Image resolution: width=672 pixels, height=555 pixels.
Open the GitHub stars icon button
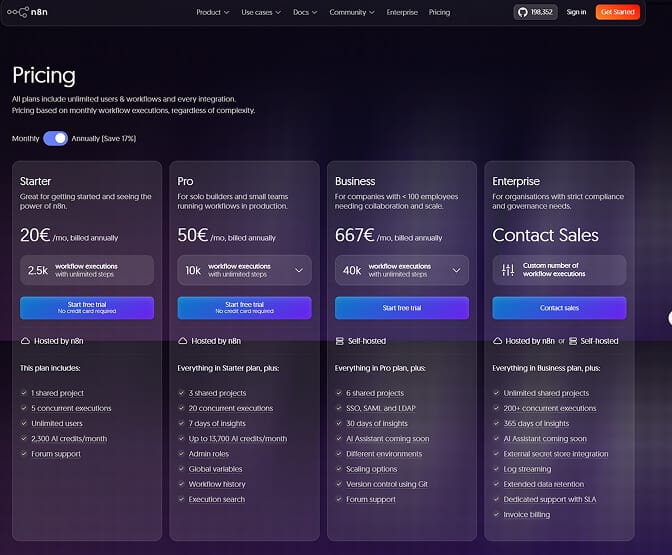tap(535, 12)
